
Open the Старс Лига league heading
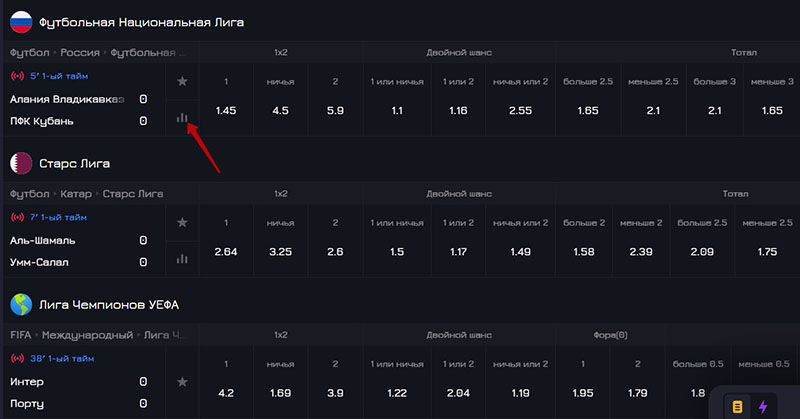click(74, 163)
